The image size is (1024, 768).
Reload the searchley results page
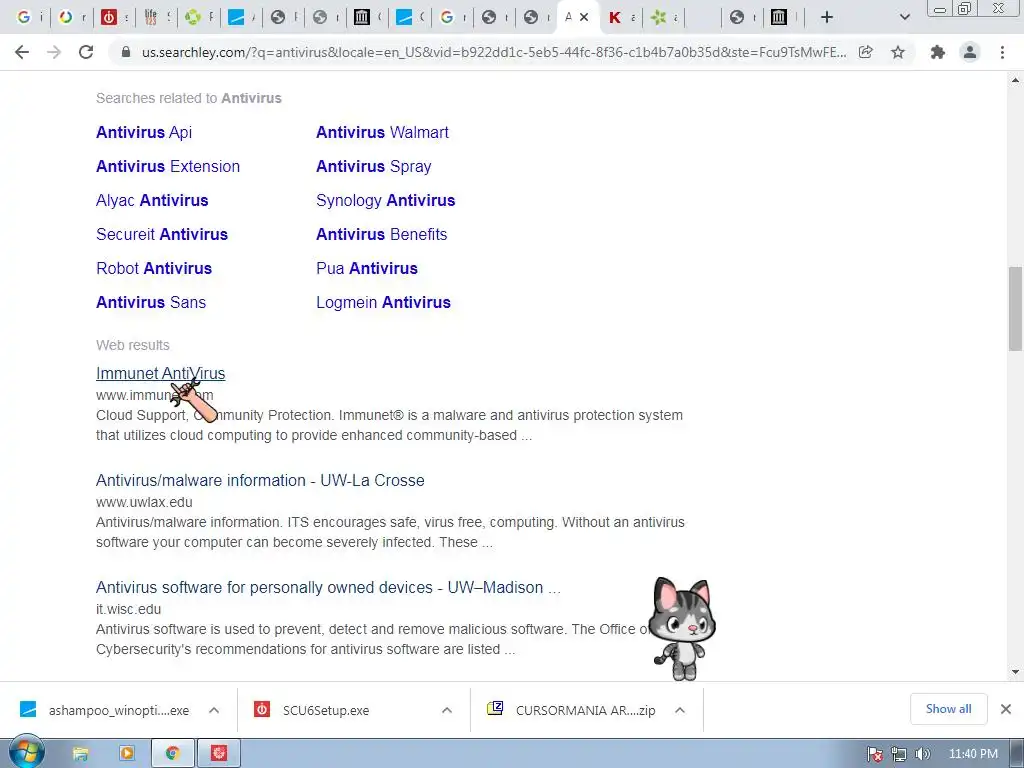coord(86,52)
